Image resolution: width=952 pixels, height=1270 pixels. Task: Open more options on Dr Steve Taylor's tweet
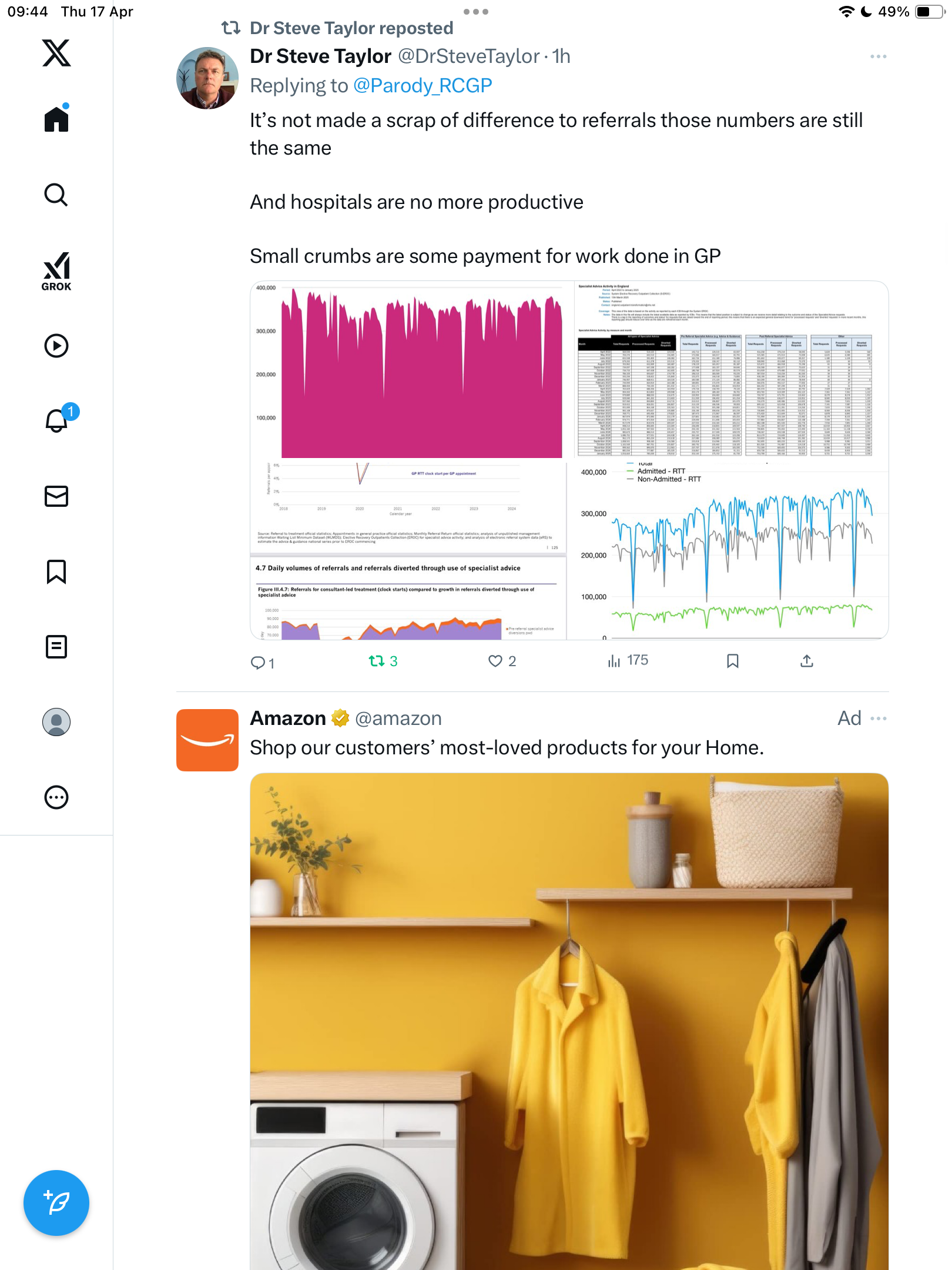[879, 56]
